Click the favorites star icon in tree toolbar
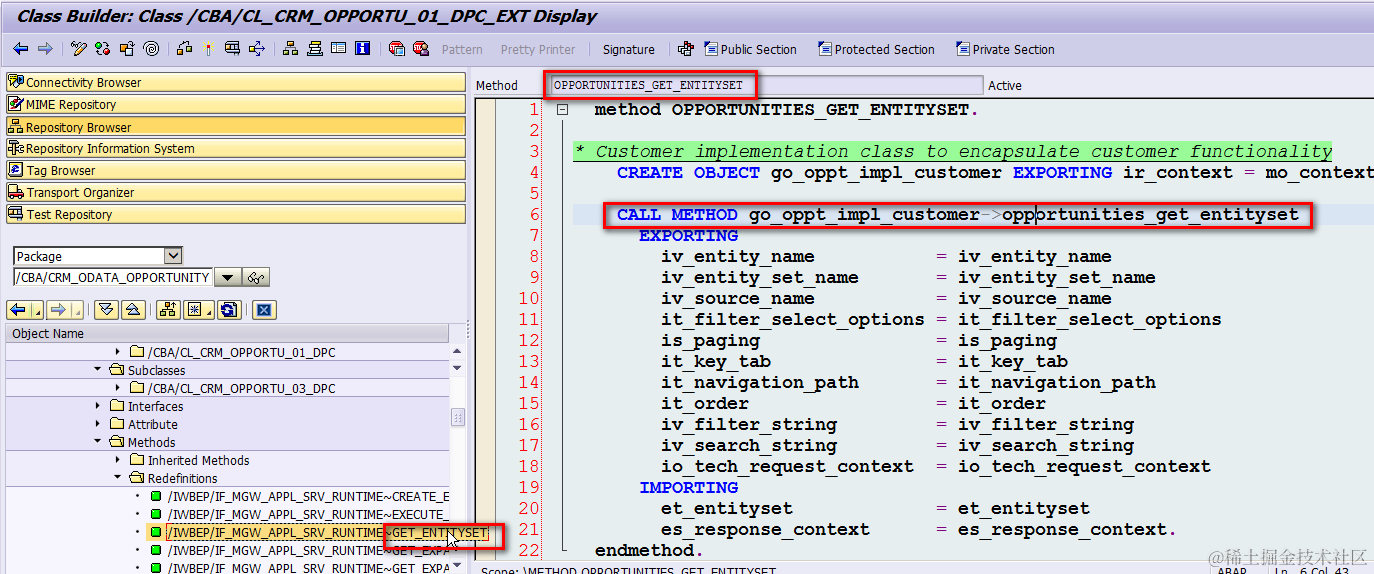The image size is (1374, 574). [x=198, y=309]
